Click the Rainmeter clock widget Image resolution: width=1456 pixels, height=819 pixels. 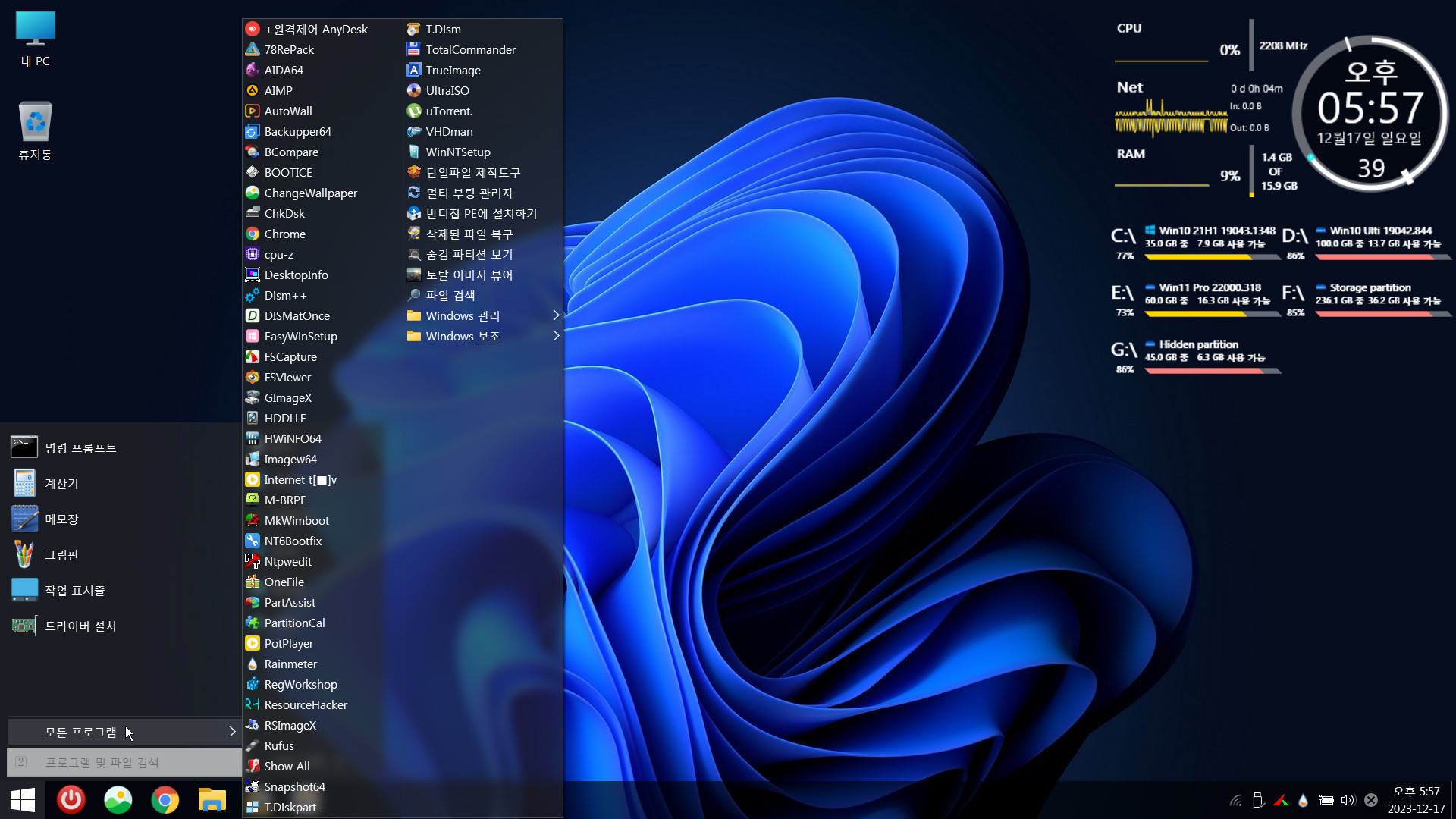(1370, 112)
